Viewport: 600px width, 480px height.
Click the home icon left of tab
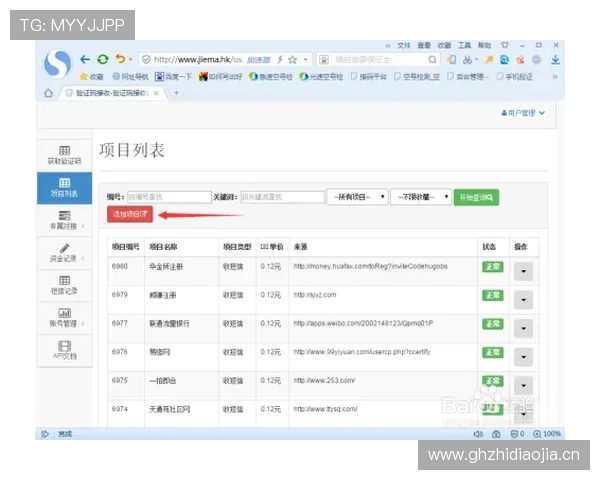coord(48,93)
